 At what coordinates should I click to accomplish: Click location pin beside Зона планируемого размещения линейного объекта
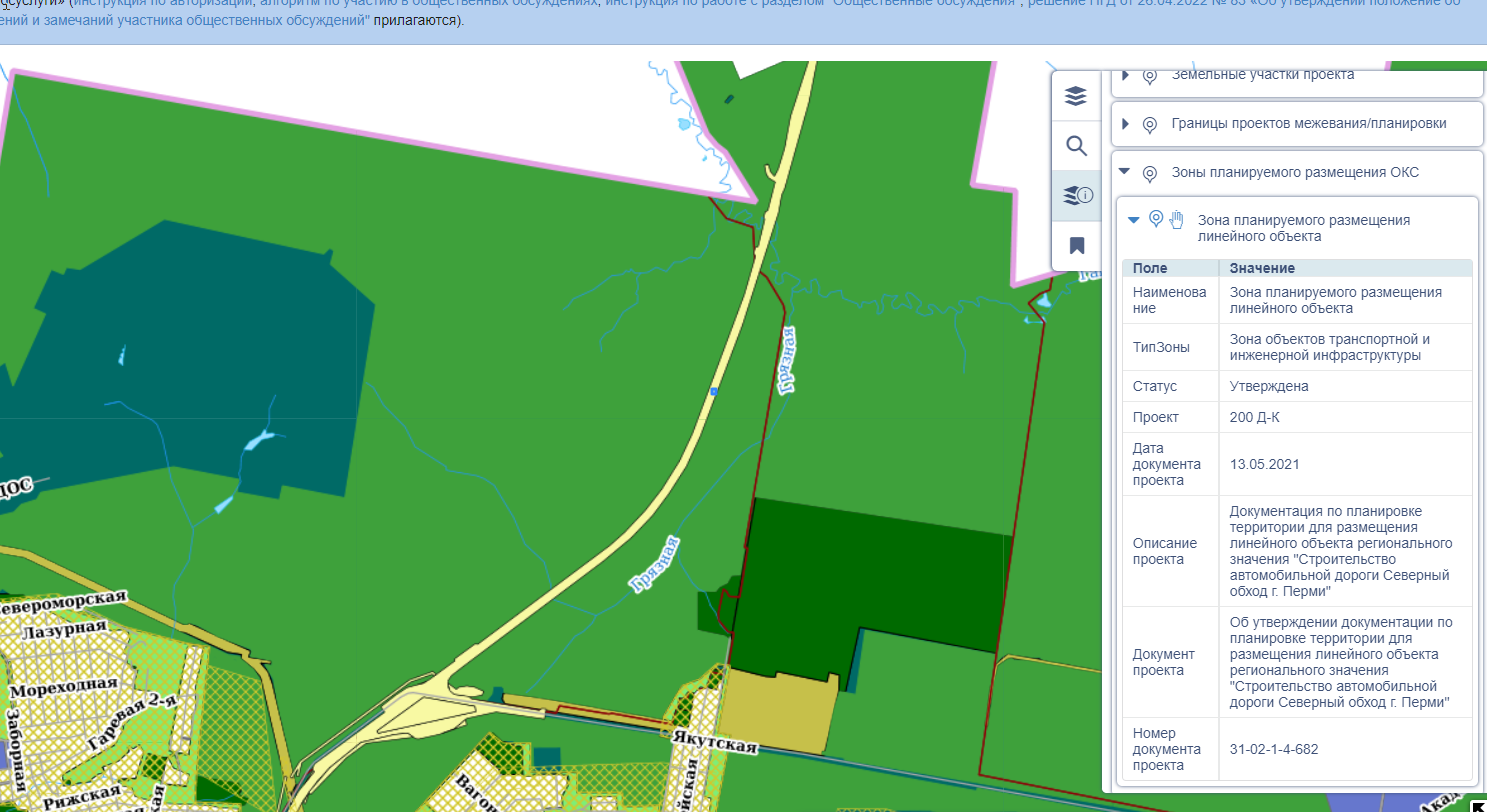(1156, 219)
